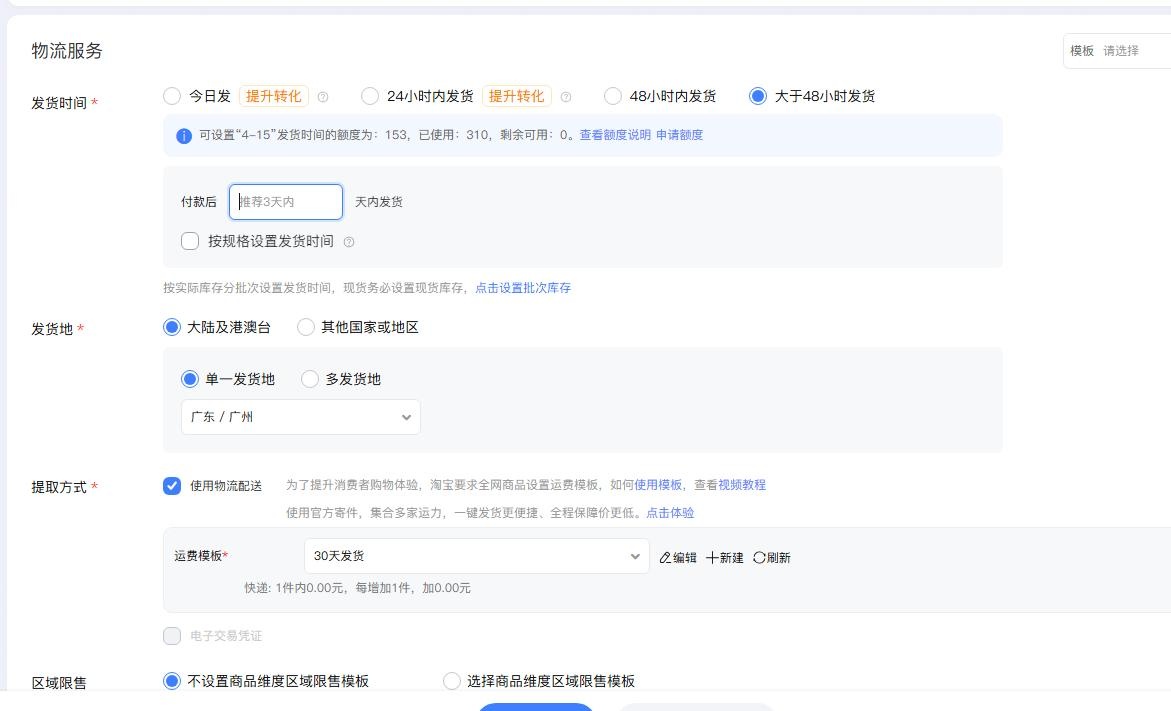
Task: Click the 提取方式 field label
Action: pos(59,488)
